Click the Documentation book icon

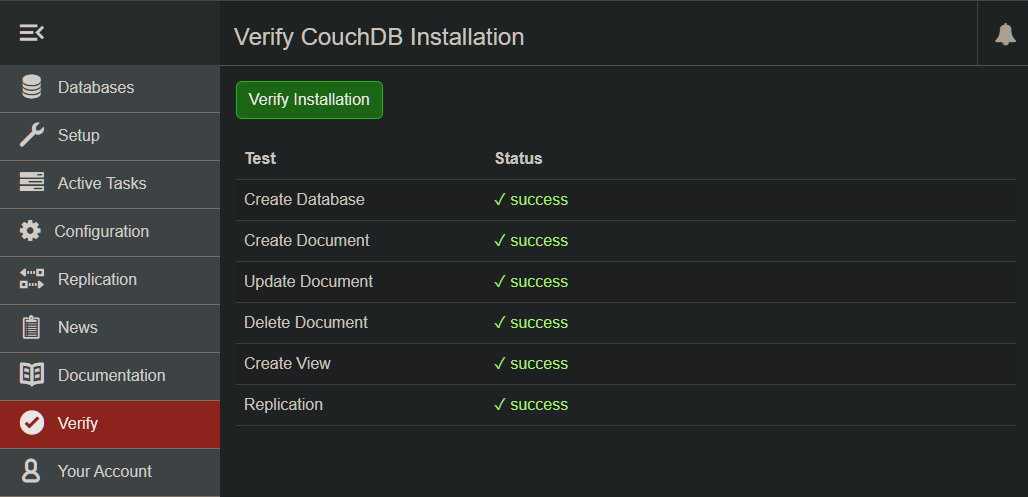(x=32, y=375)
